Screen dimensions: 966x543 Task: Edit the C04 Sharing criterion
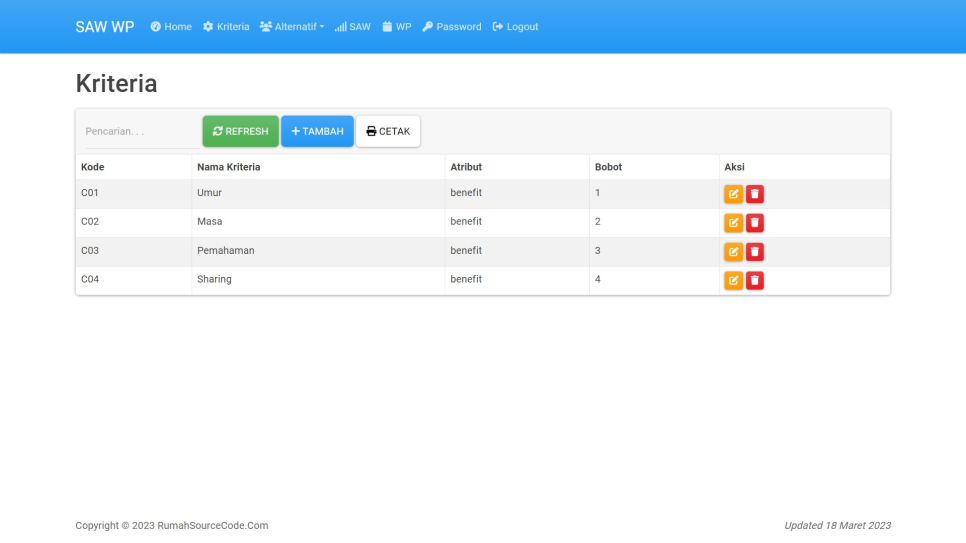733,280
